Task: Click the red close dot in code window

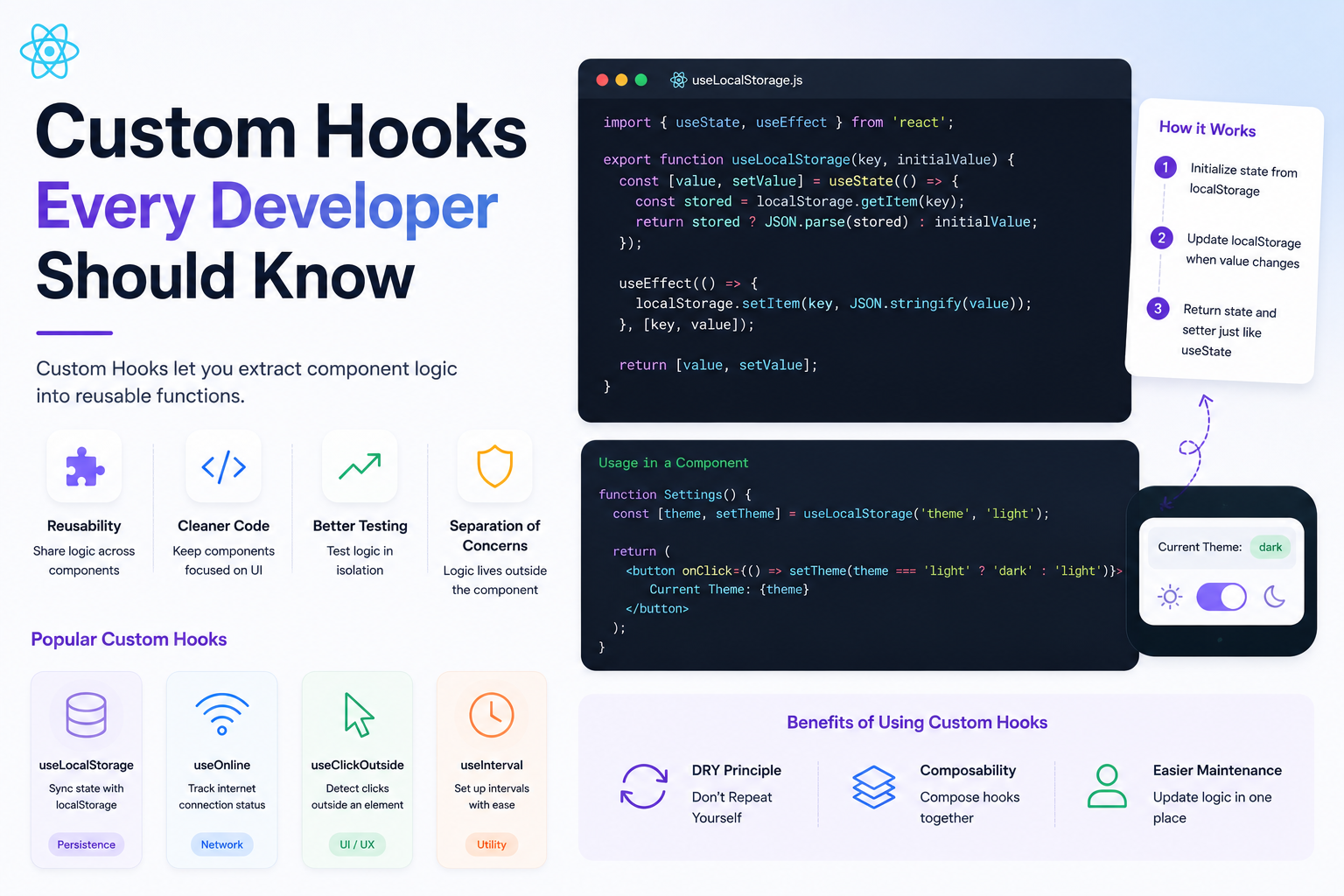Action: click(602, 80)
